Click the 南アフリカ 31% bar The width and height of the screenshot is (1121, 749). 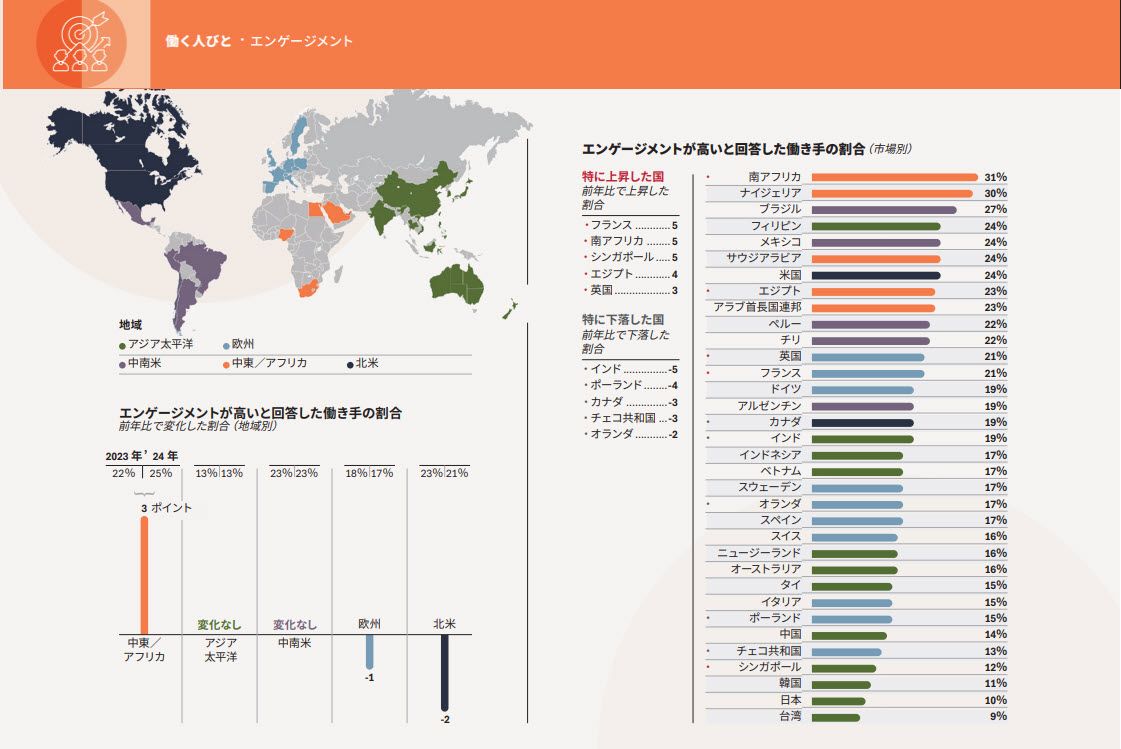(893, 177)
